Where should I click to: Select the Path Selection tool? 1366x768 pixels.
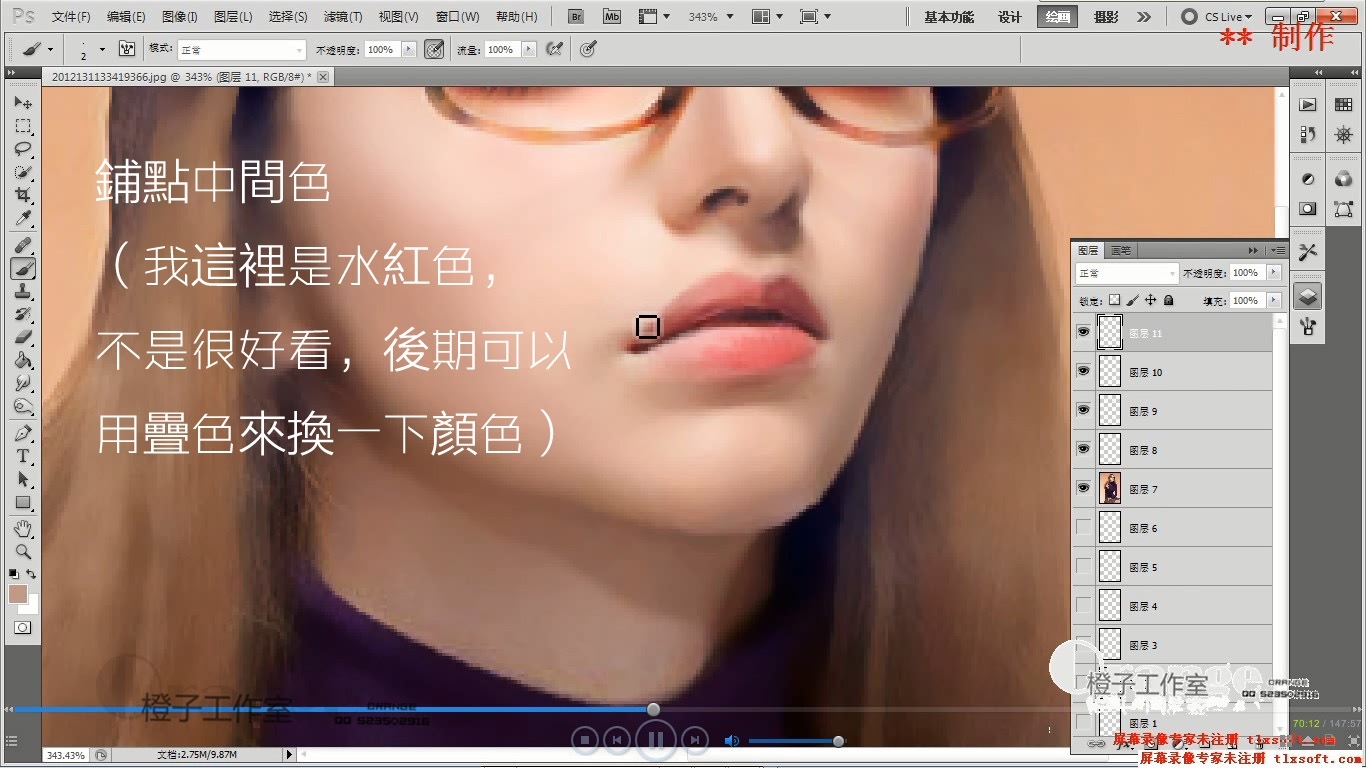tap(23, 479)
